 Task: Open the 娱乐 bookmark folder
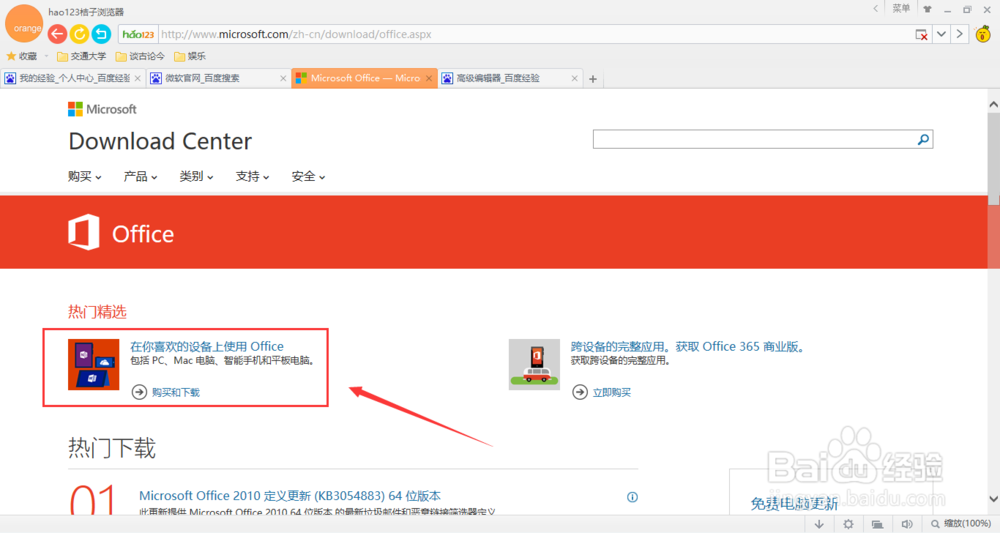[190, 56]
